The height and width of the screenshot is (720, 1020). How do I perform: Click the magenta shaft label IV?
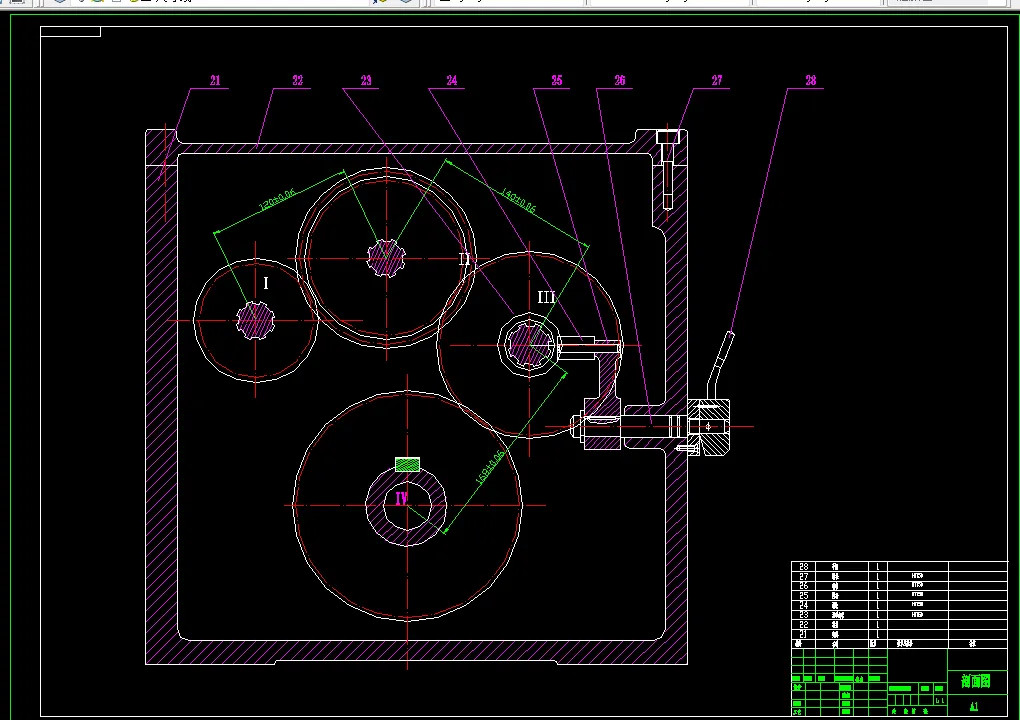click(x=401, y=499)
